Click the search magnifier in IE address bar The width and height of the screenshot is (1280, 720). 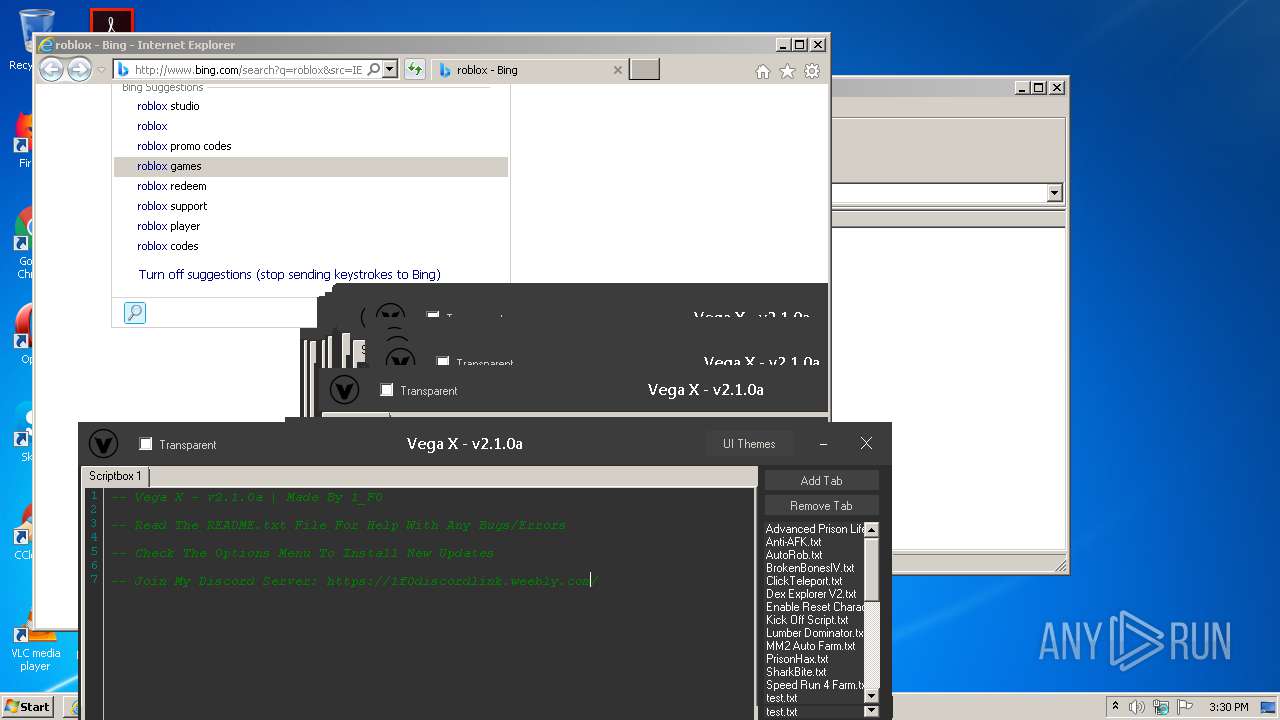[374, 70]
